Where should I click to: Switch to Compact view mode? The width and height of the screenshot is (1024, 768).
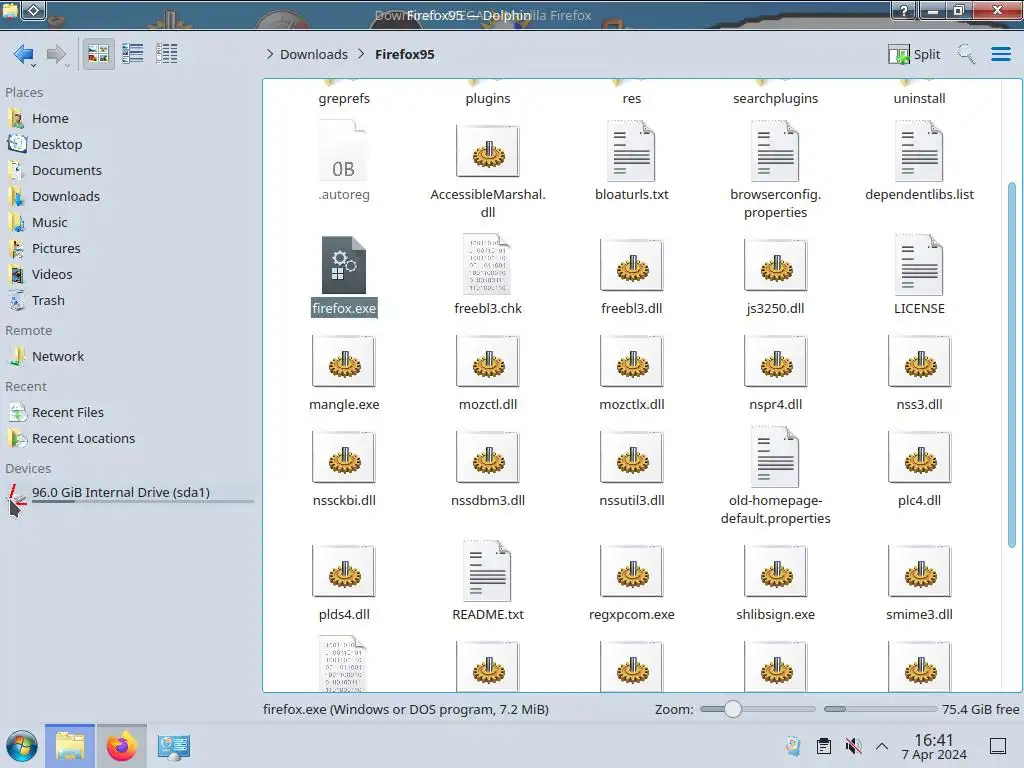pos(133,54)
